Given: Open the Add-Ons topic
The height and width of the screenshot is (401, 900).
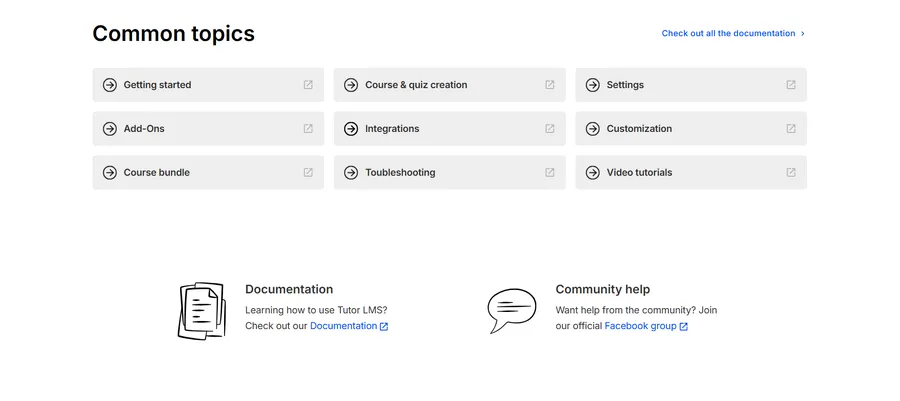Looking at the screenshot, I should coord(208,129).
